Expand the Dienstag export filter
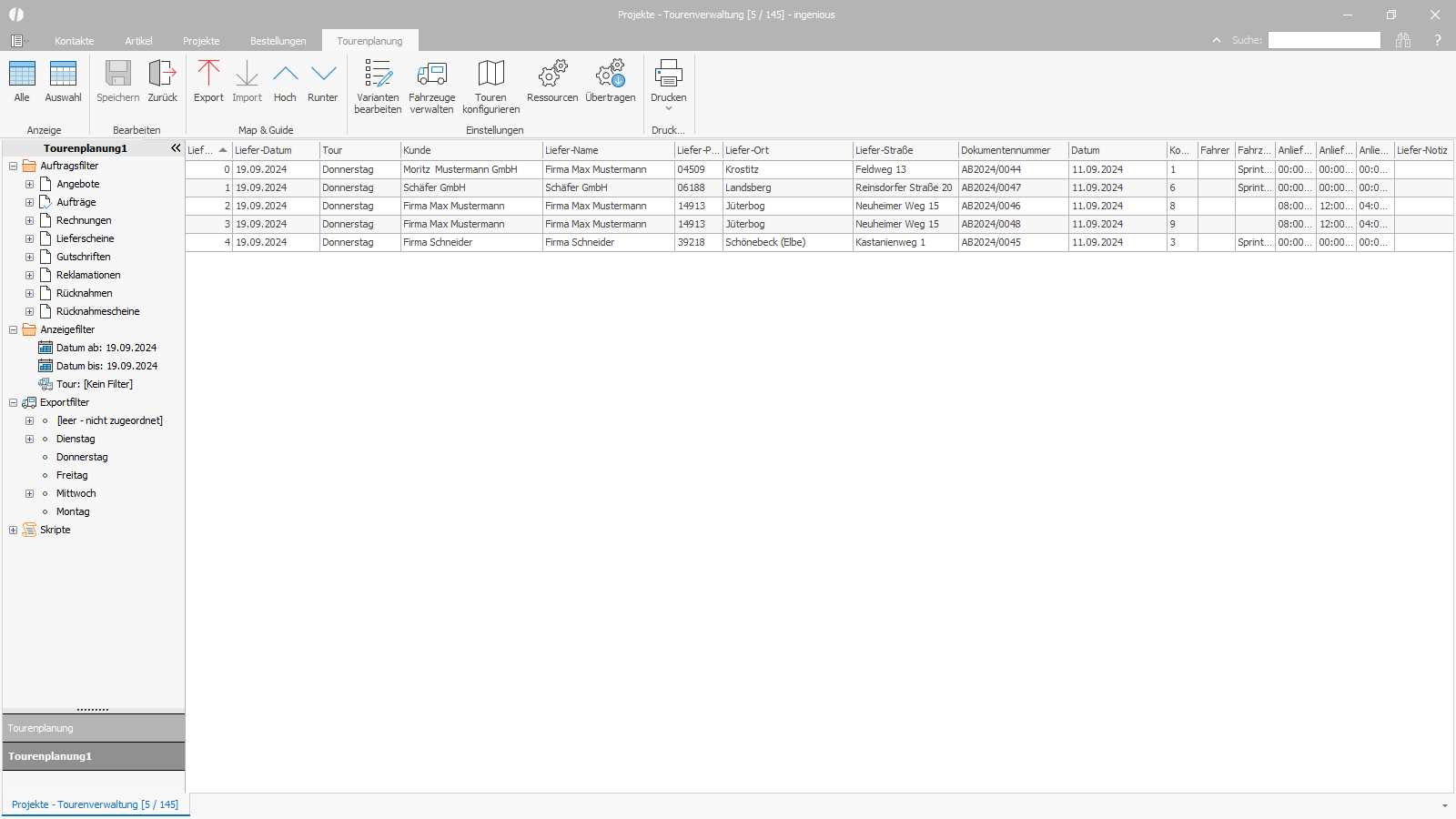1456x819 pixels. (x=29, y=439)
